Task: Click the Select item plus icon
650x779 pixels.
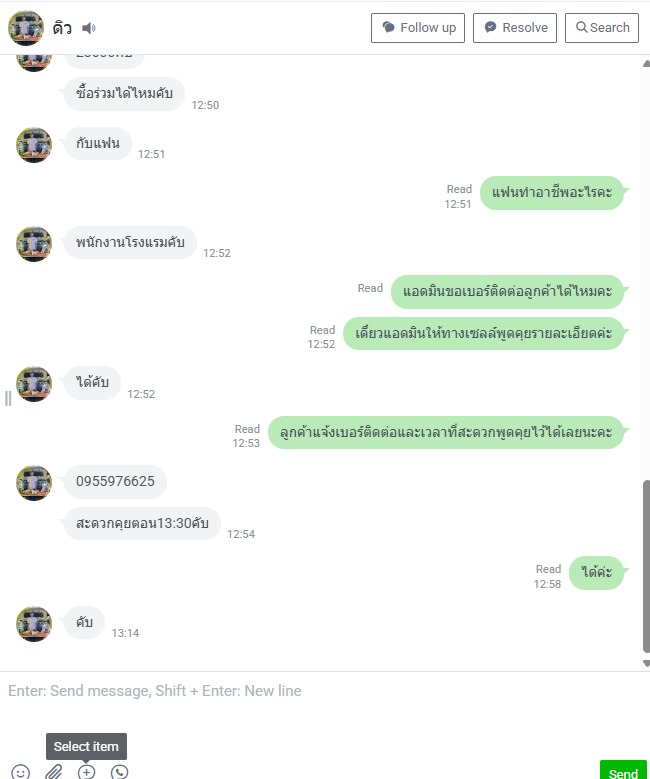Action: pyautogui.click(x=86, y=772)
